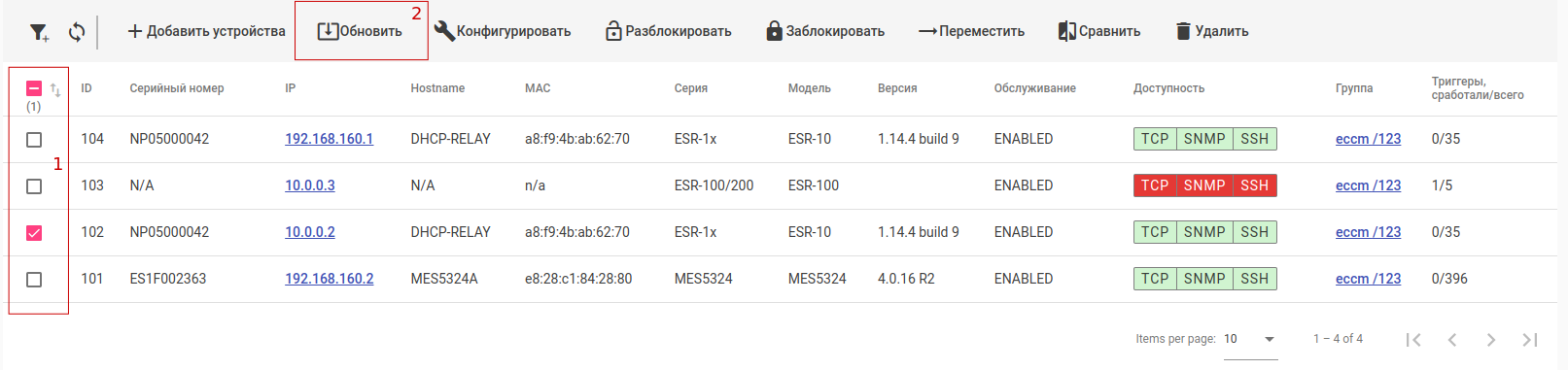Screen dimensions: 1568x370
Task: Jump to the last page button
Action: (1529, 339)
